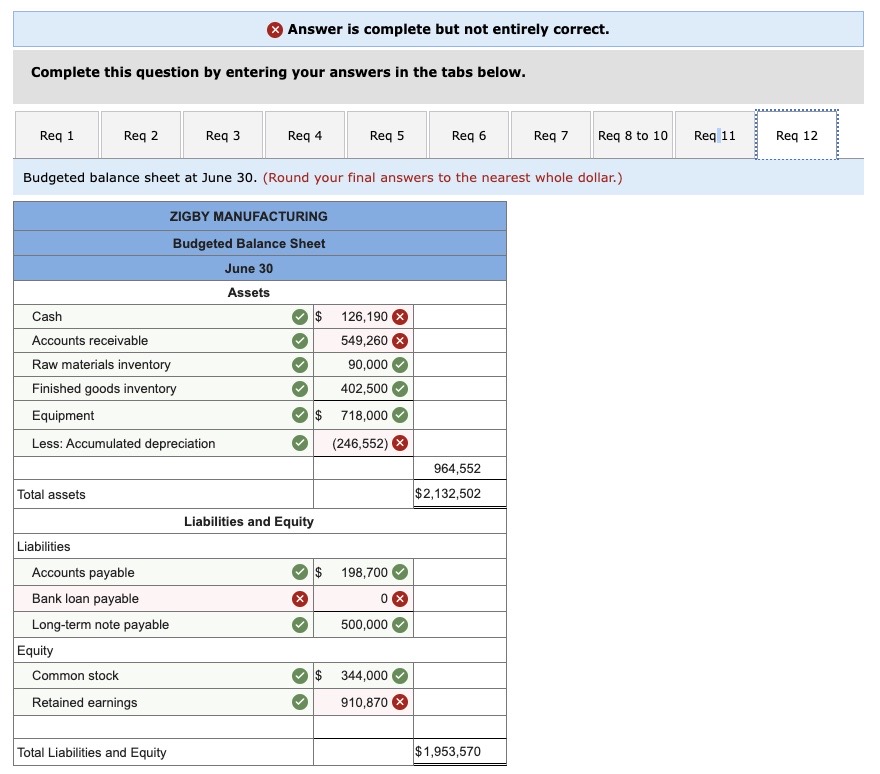Viewport: 880px width, 774px height.
Task: Click green check beside Raw materials inventory label
Action: (x=300, y=365)
